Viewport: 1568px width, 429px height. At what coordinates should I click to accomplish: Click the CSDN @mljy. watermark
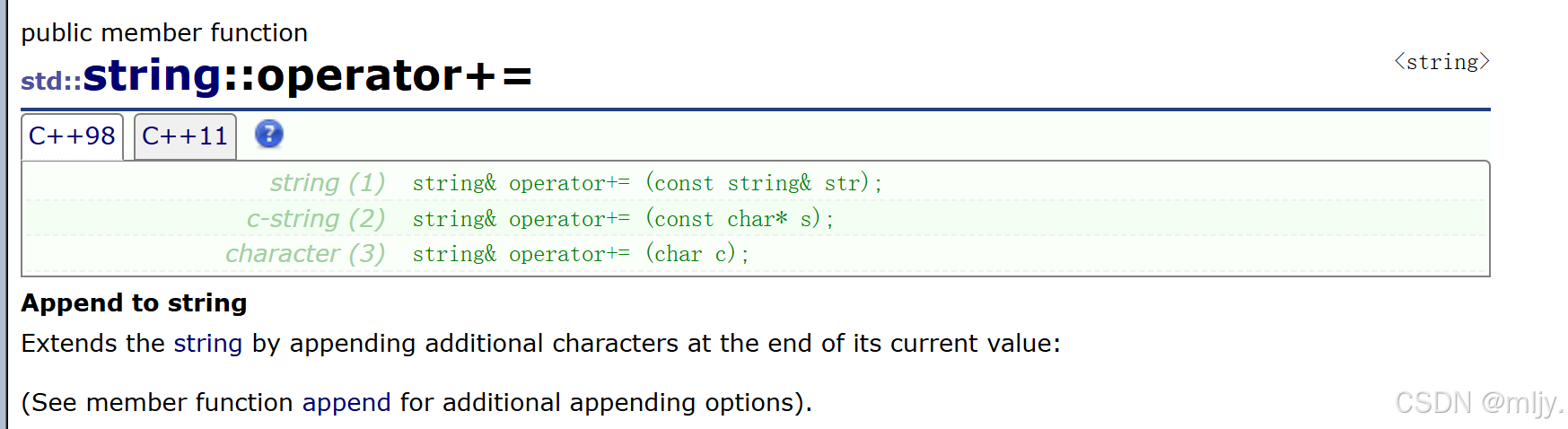1479,403
